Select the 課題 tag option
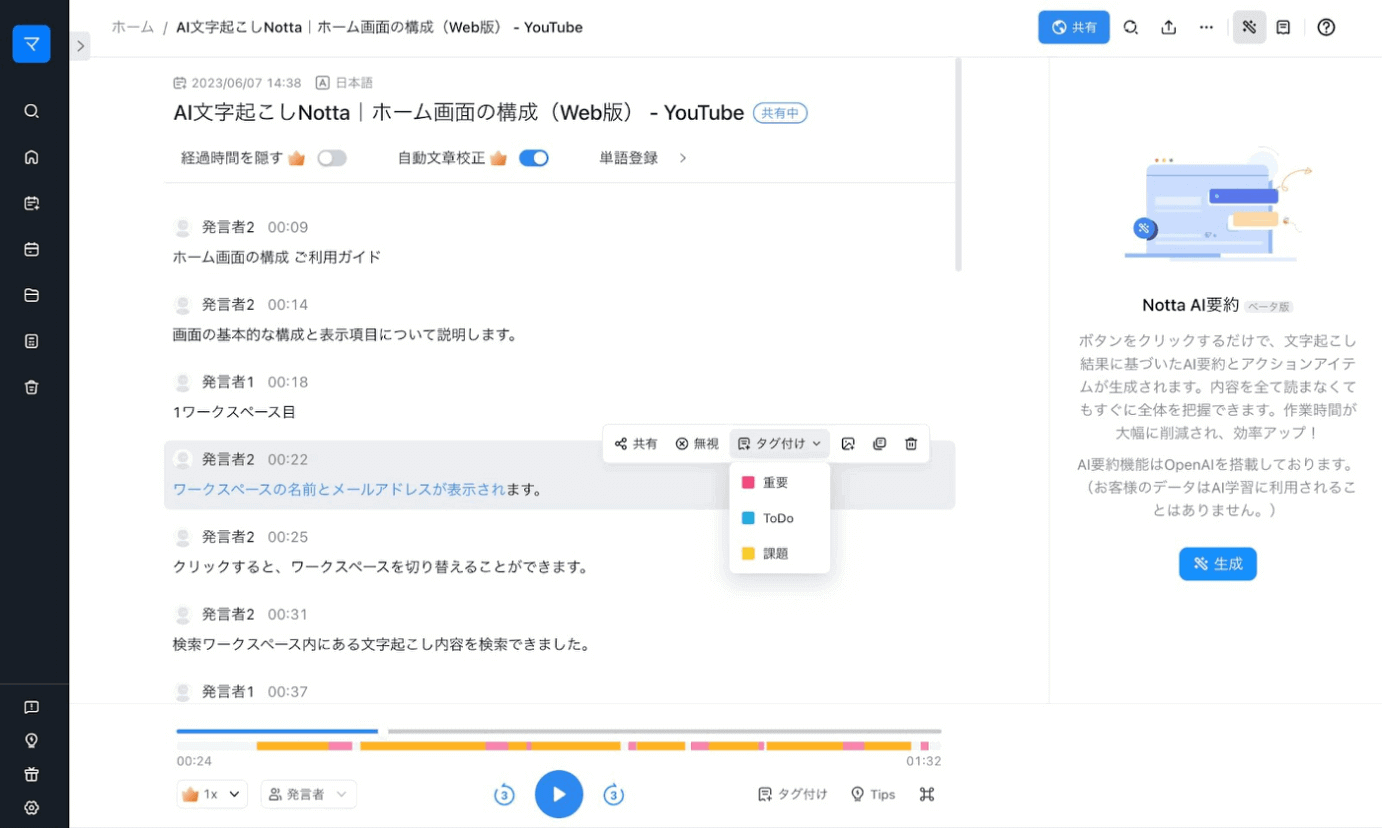The width and height of the screenshot is (1382, 828). 780,553
